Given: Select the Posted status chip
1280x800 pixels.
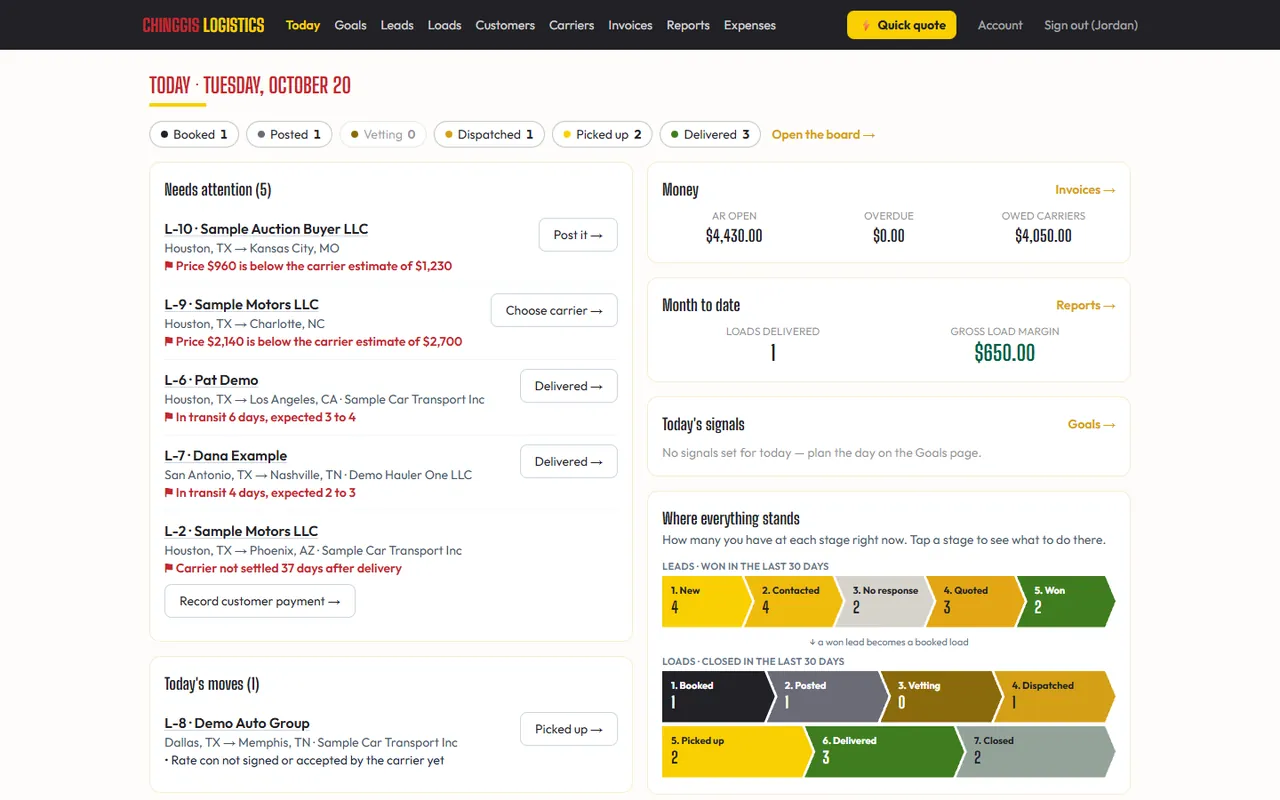Looking at the screenshot, I should click(289, 135).
